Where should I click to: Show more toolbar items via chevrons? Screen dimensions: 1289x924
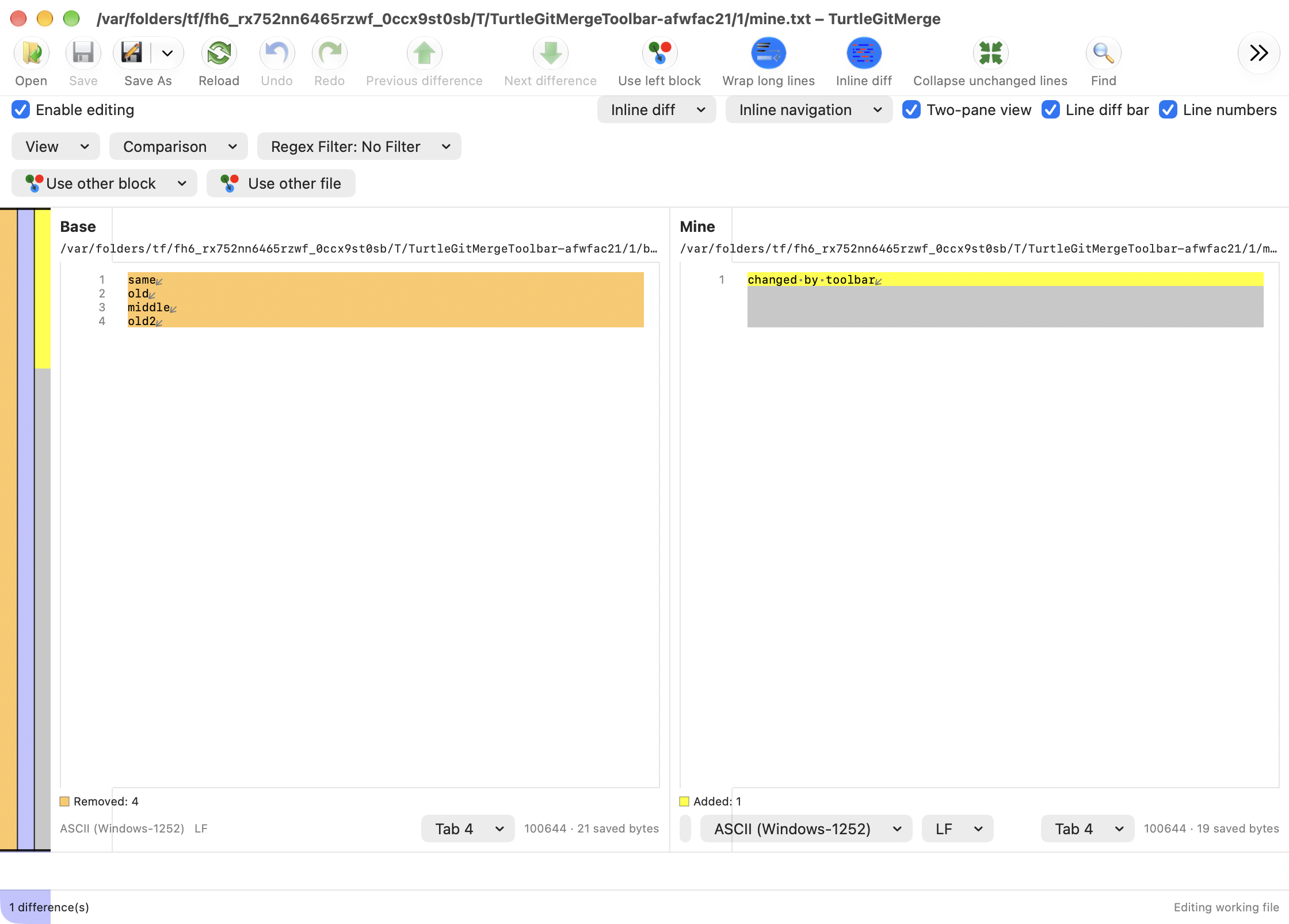tap(1259, 53)
